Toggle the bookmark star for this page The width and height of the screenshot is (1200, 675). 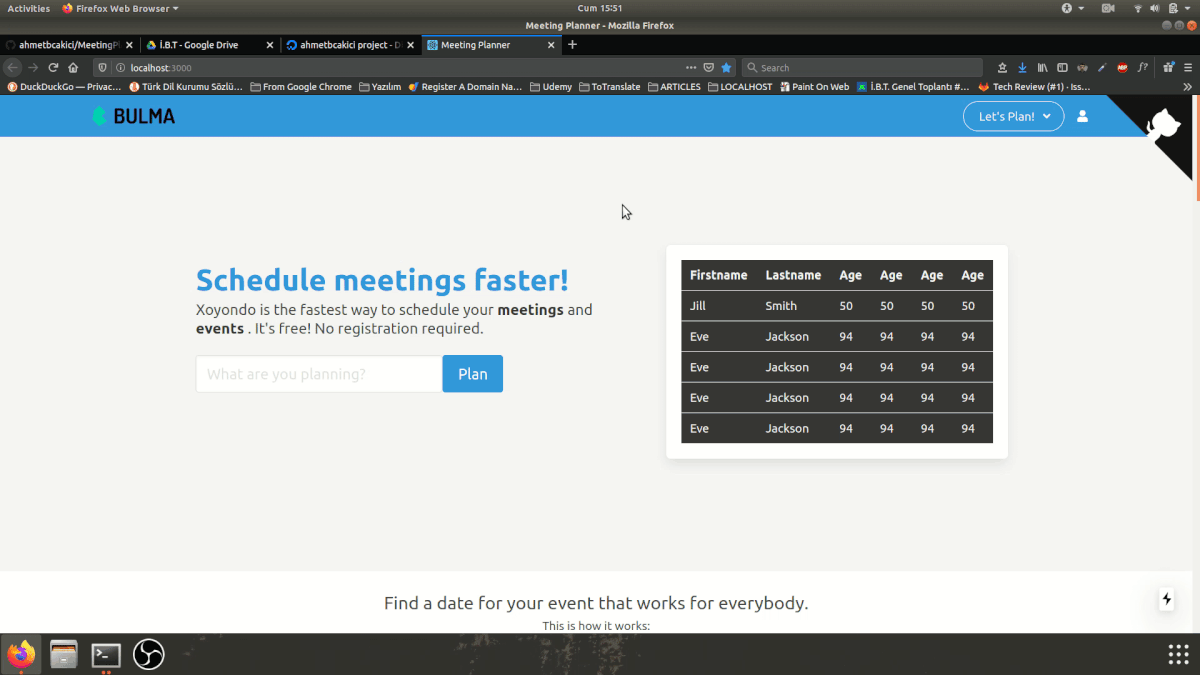(726, 68)
